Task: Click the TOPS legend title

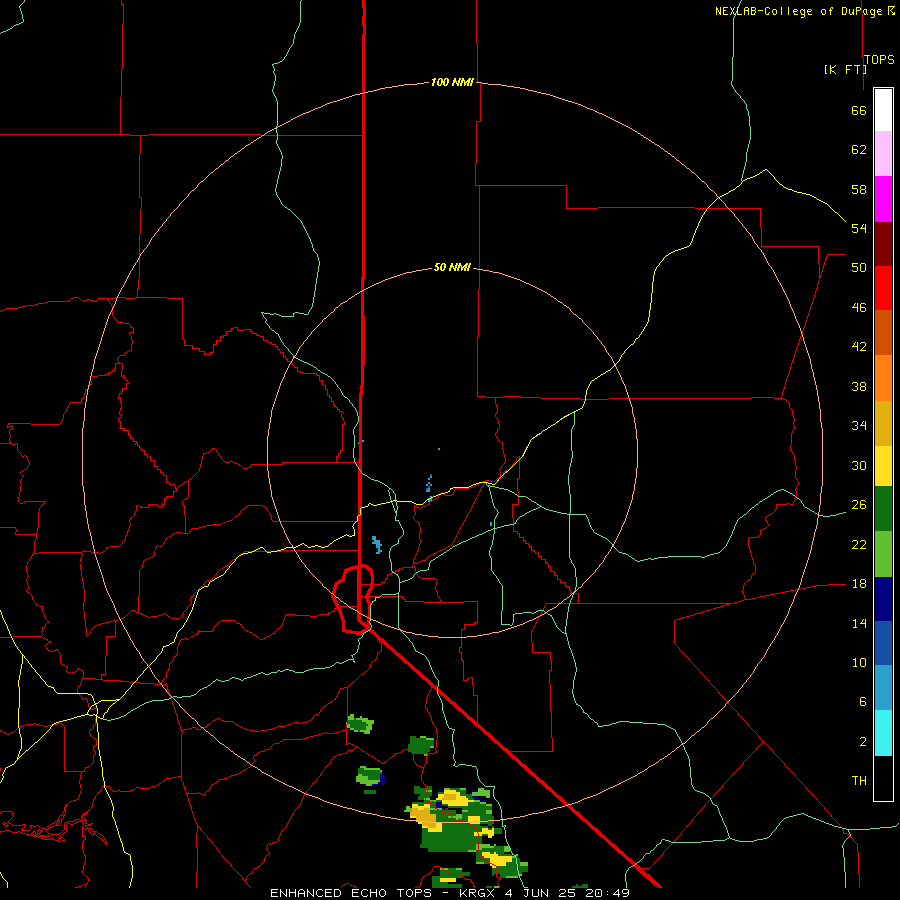Action: (879, 59)
